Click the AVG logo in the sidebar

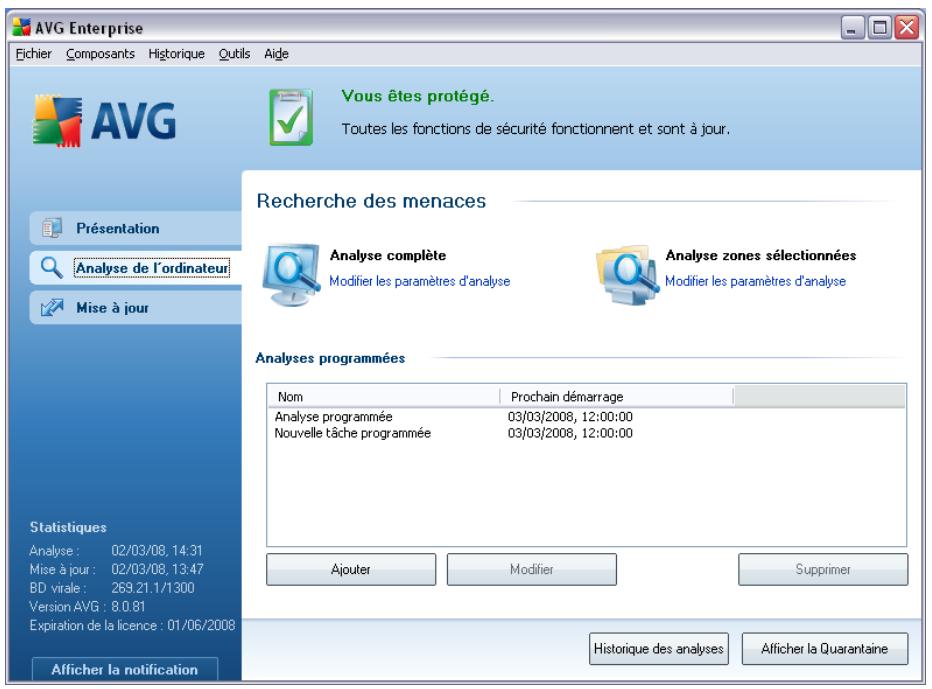tap(105, 121)
